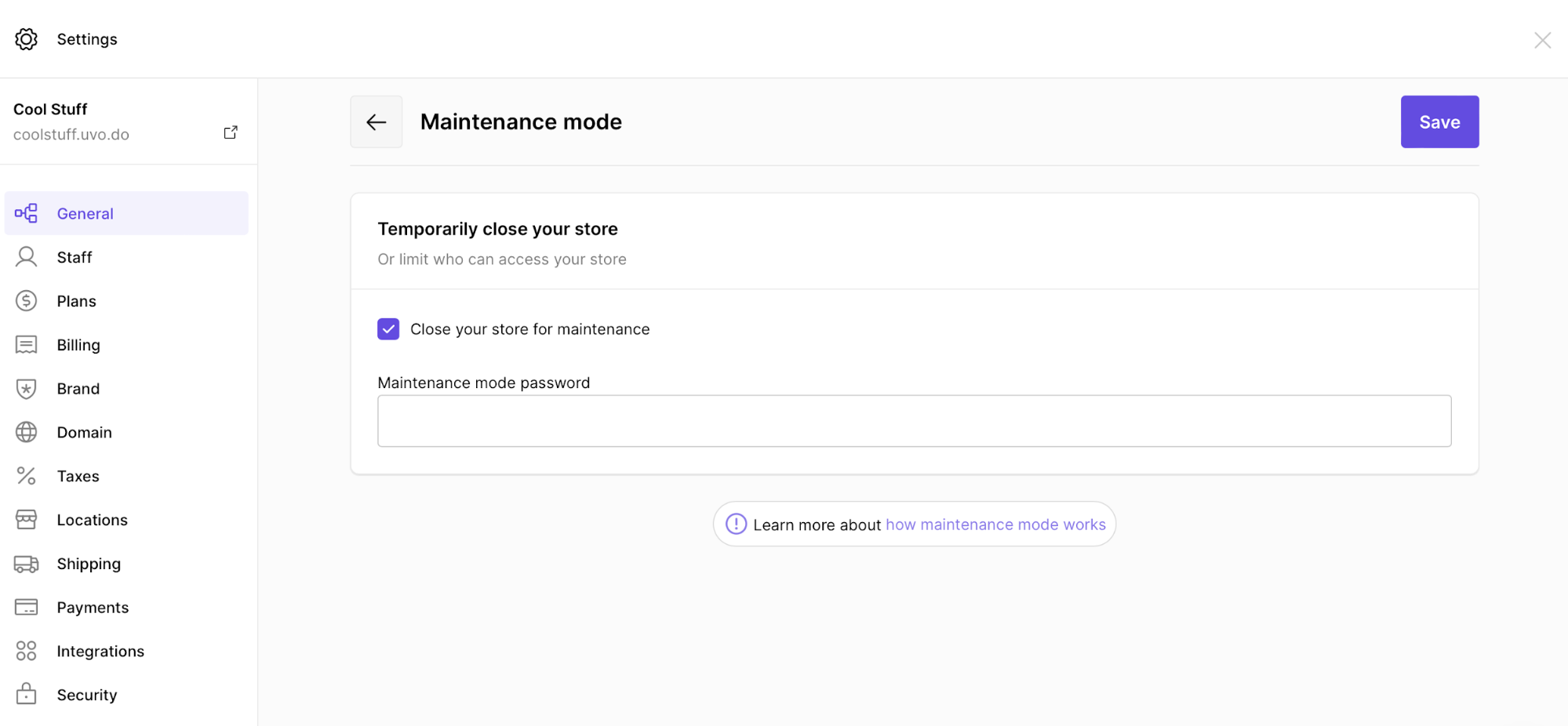Click the Maintenance mode password field
Screen dimensions: 1568x726
pos(914,420)
